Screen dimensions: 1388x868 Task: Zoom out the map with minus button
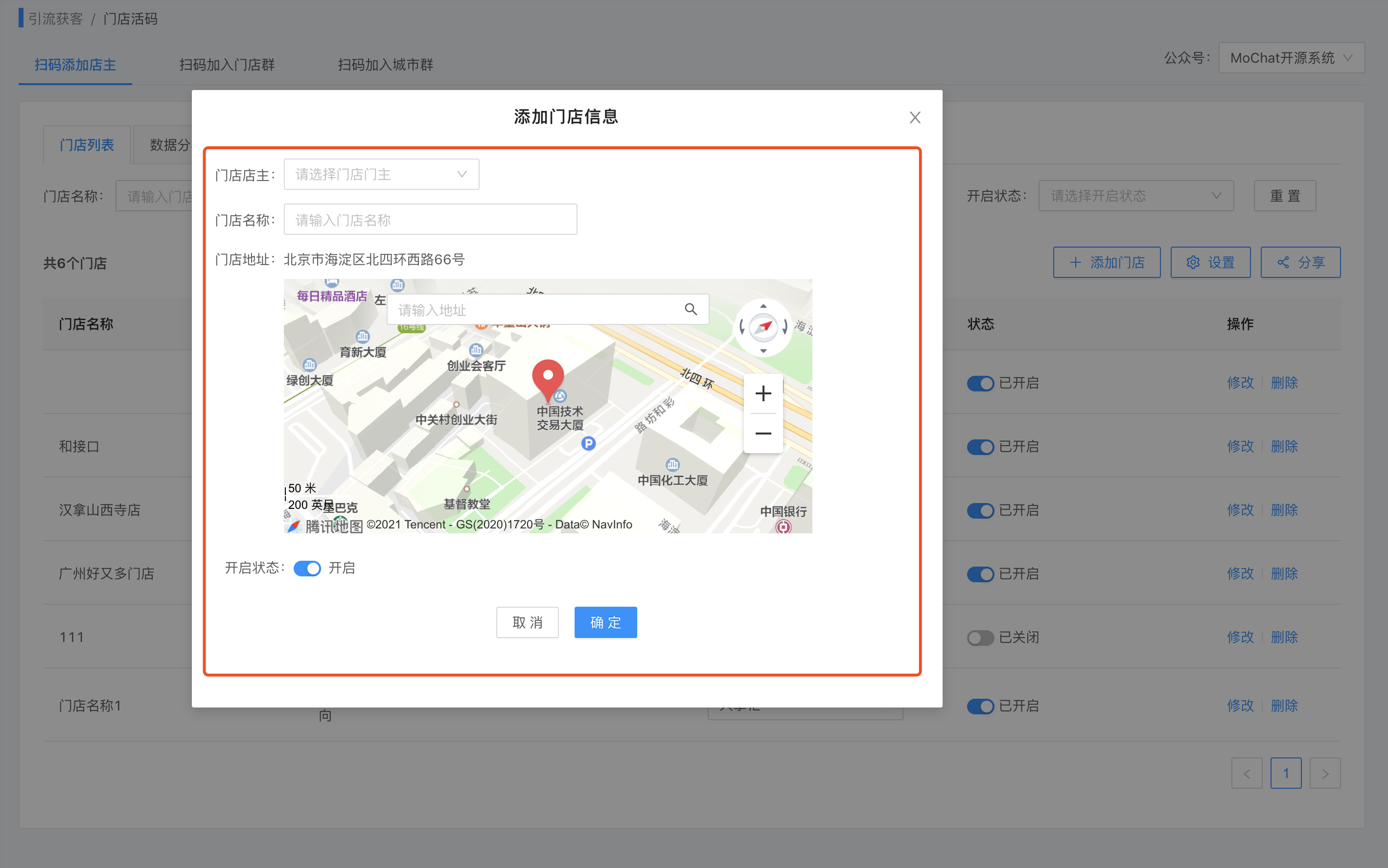(x=763, y=434)
